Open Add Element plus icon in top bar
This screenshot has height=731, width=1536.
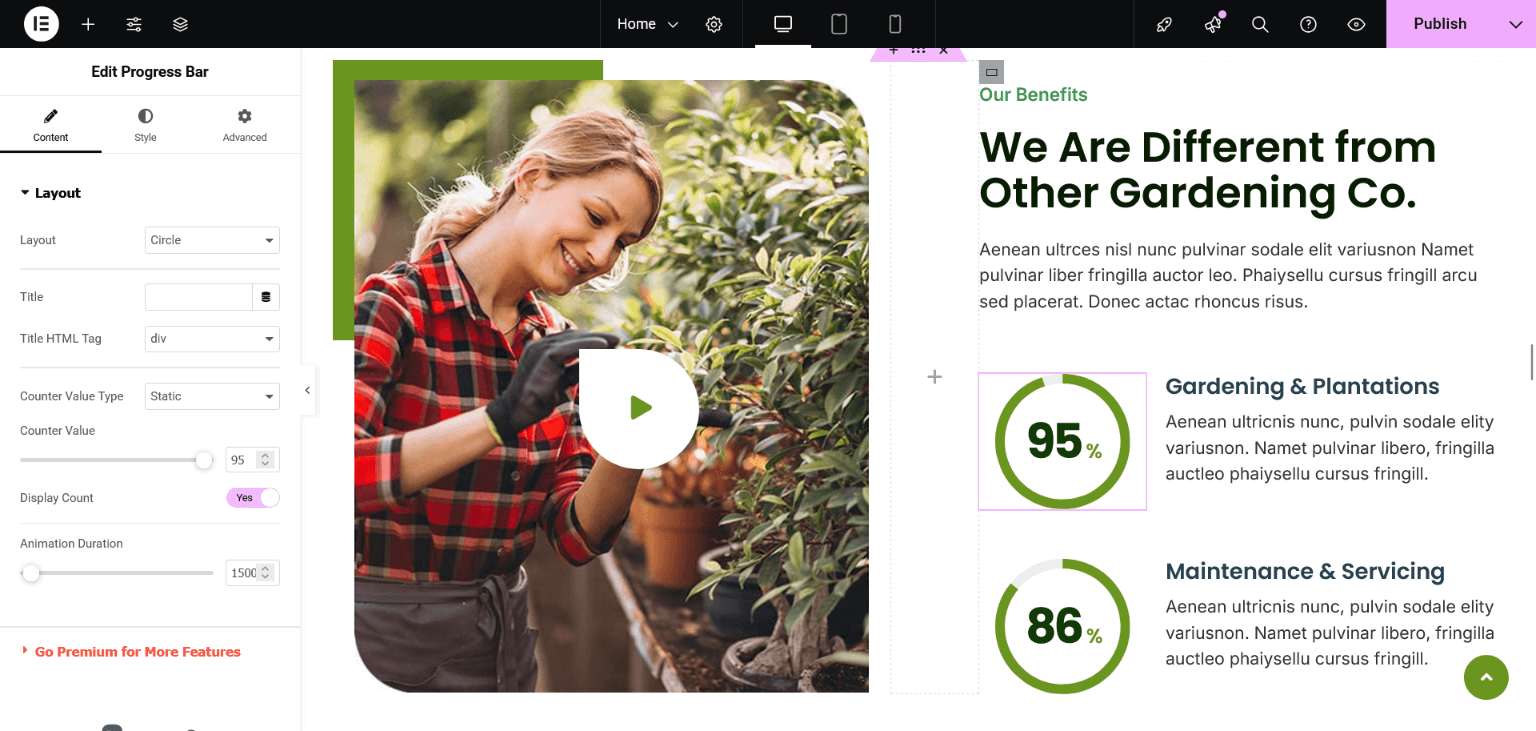[x=88, y=24]
